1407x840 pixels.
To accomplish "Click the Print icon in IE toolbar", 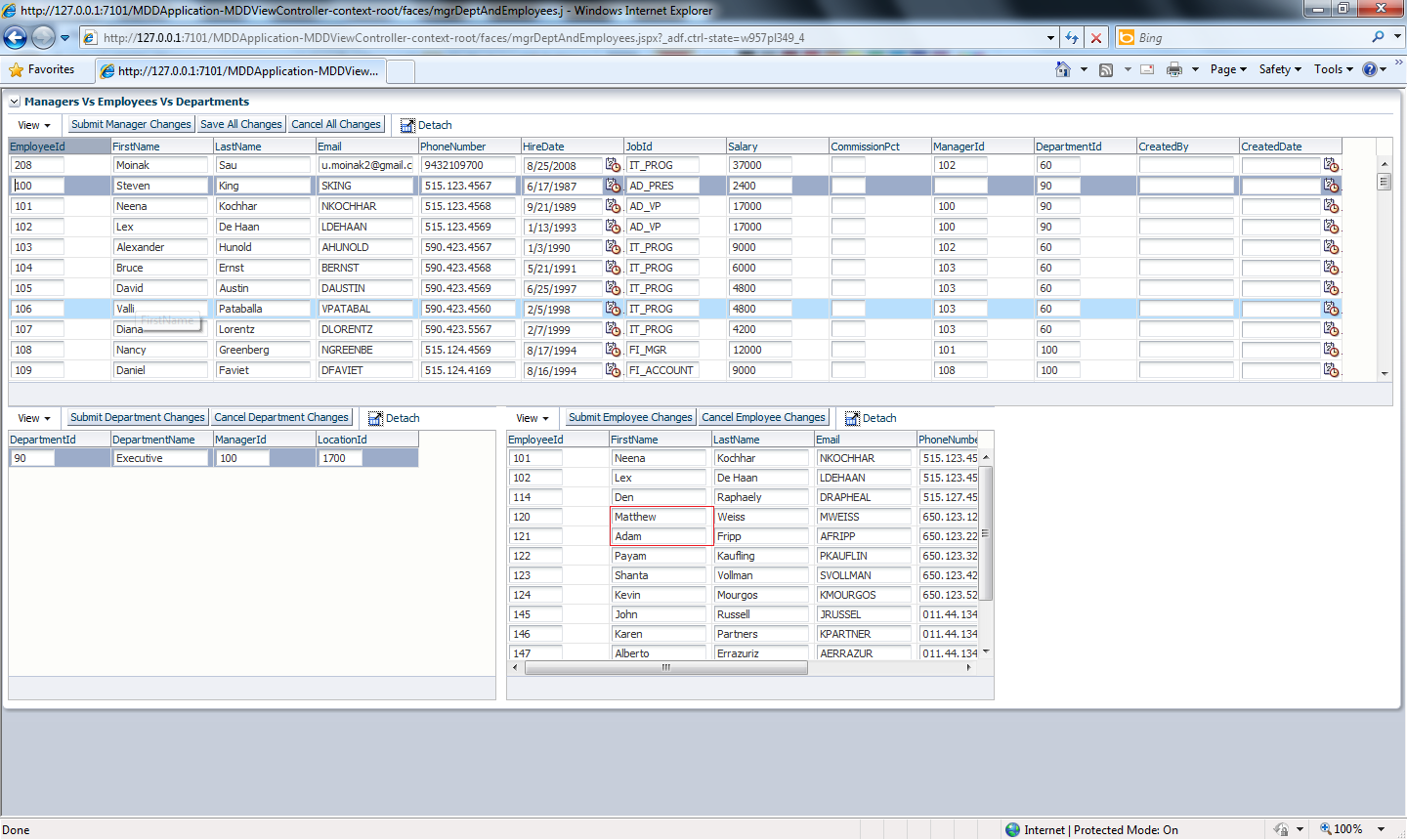I will (x=1174, y=69).
